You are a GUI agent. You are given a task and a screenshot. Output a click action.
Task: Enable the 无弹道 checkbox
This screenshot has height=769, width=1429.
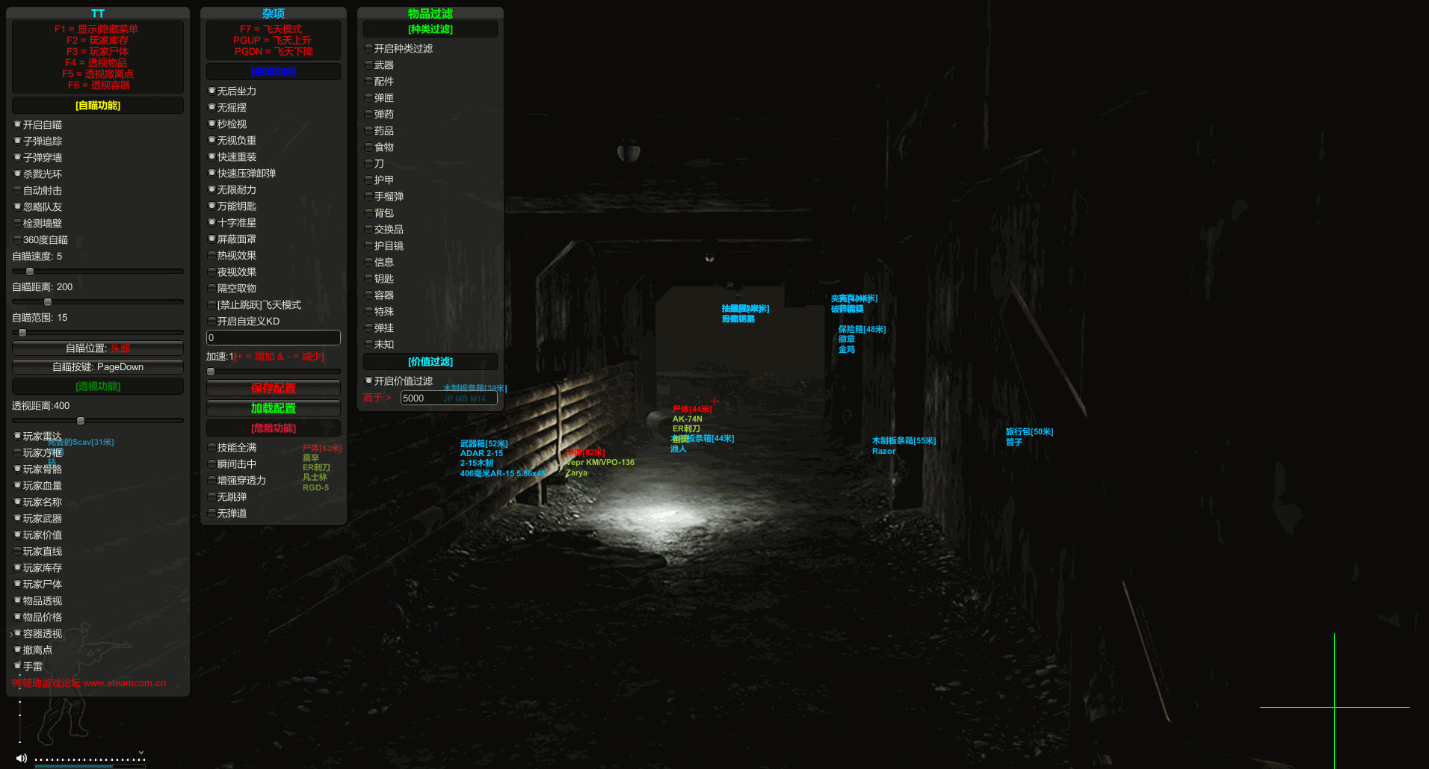pyautogui.click(x=211, y=513)
